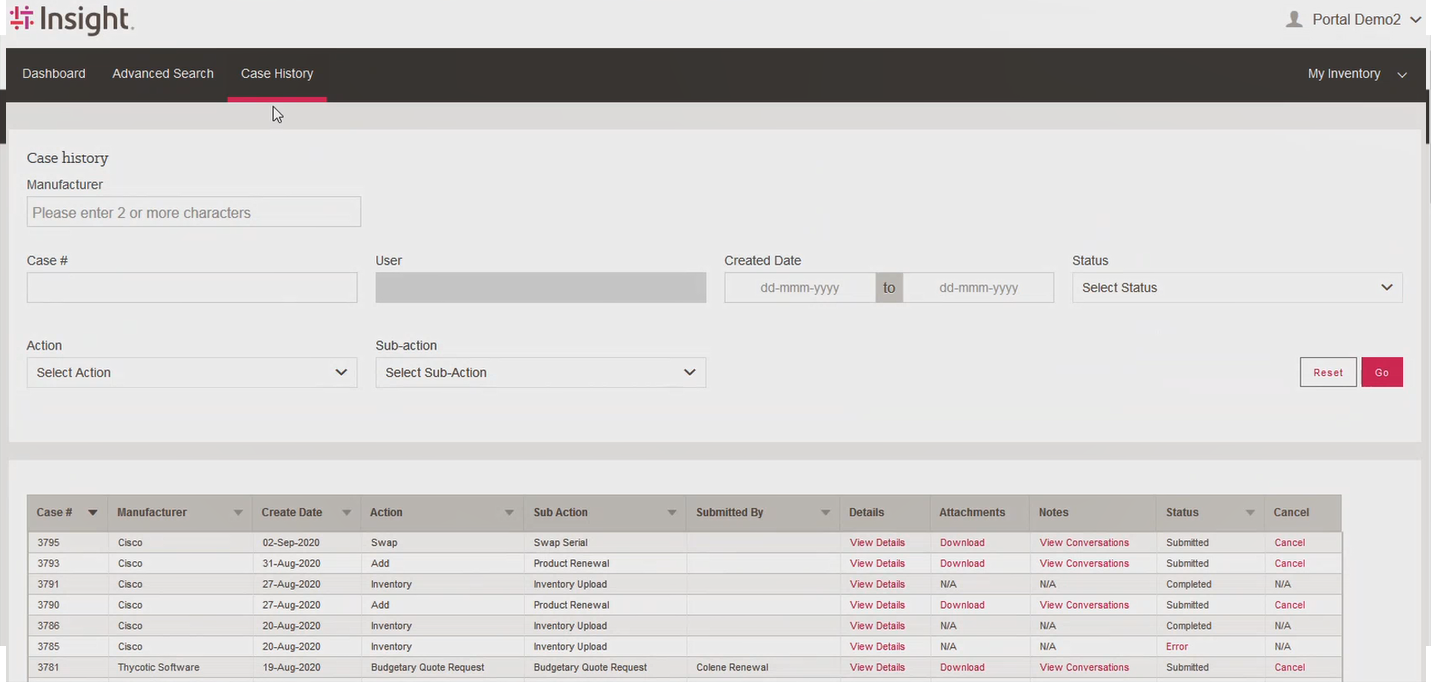
Task: Click the user profile avatar icon
Action: (1294, 19)
